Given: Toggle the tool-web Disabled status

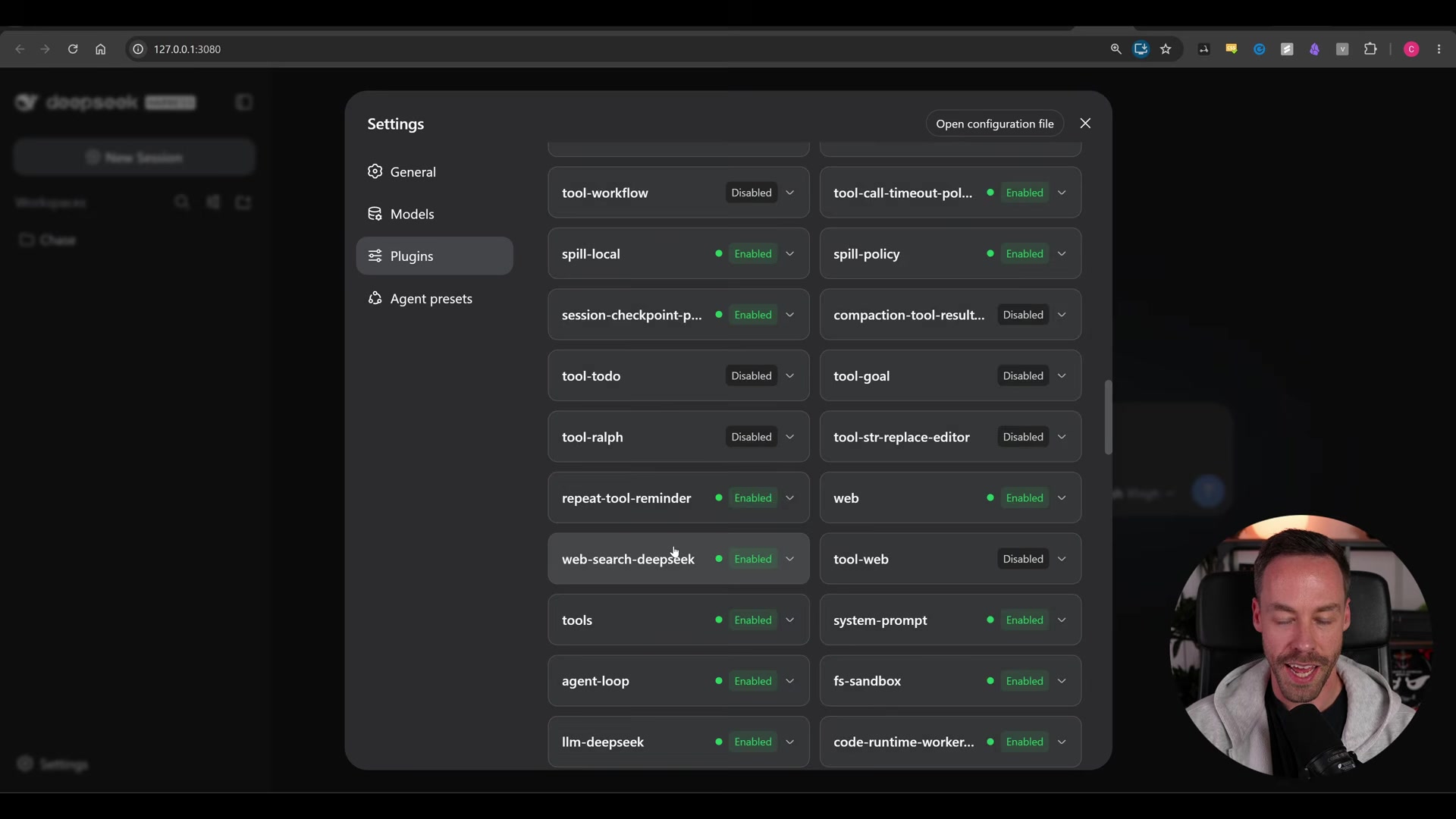Looking at the screenshot, I should pyautogui.click(x=1023, y=559).
